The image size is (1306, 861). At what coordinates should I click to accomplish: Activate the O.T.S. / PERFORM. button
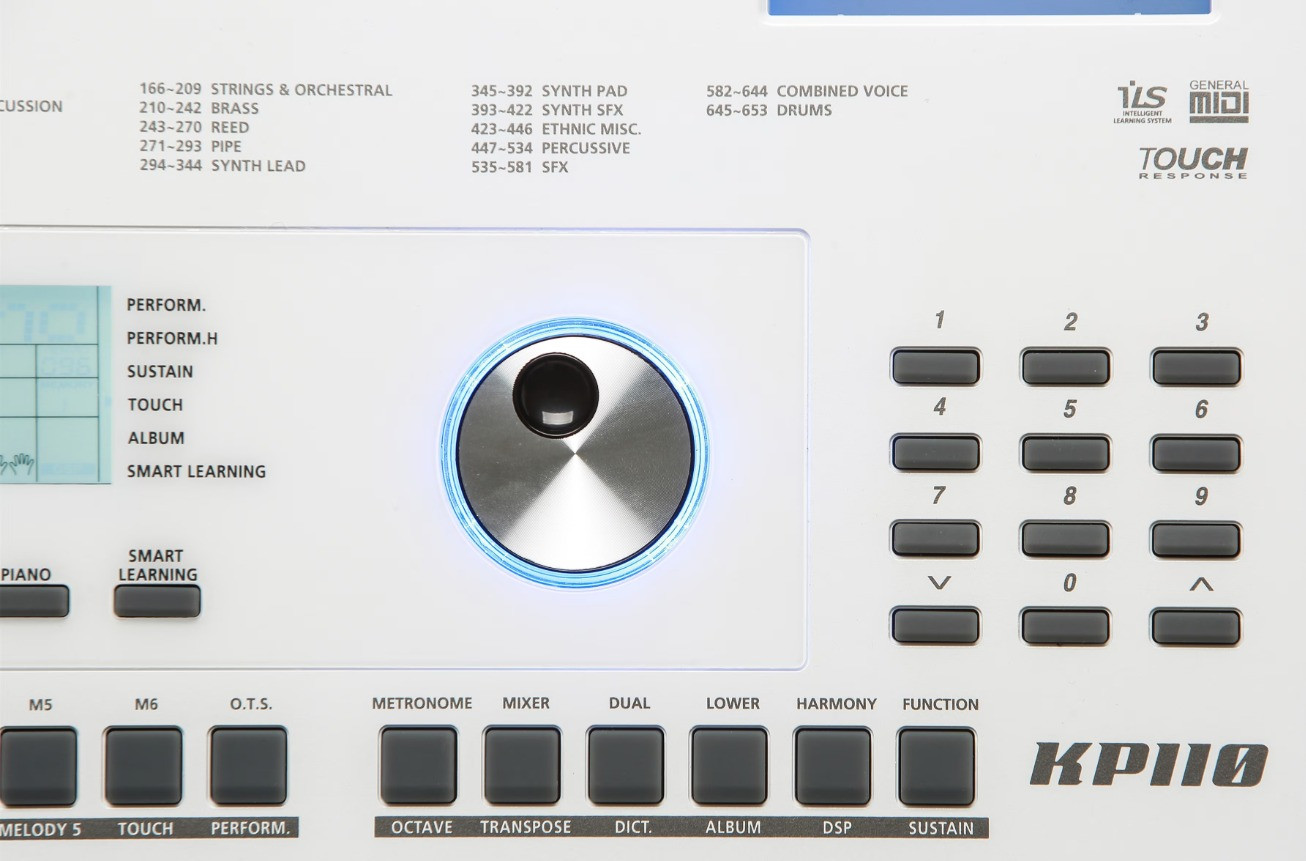pyautogui.click(x=248, y=766)
